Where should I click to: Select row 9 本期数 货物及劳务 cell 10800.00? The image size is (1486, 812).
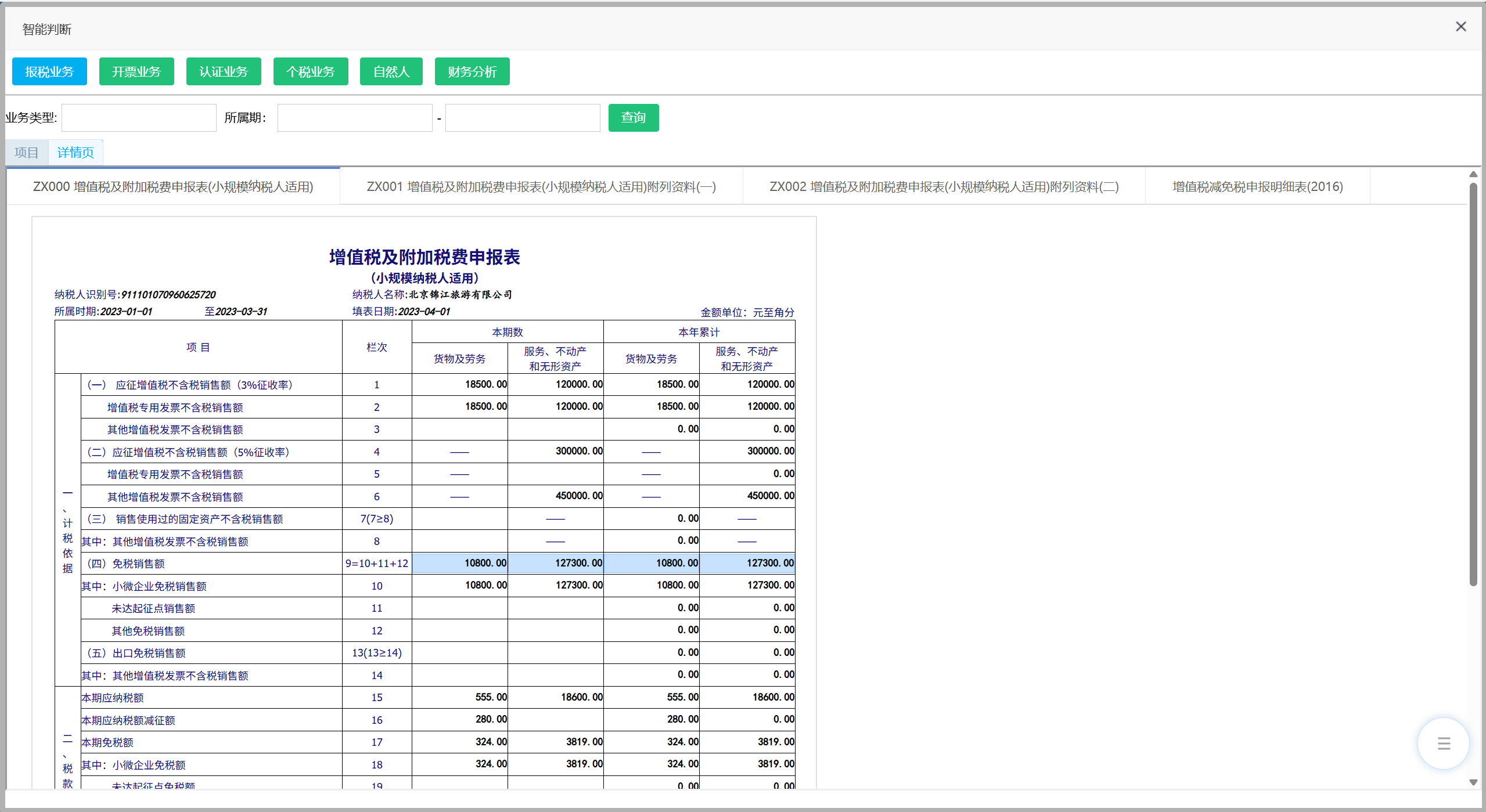[x=460, y=563]
